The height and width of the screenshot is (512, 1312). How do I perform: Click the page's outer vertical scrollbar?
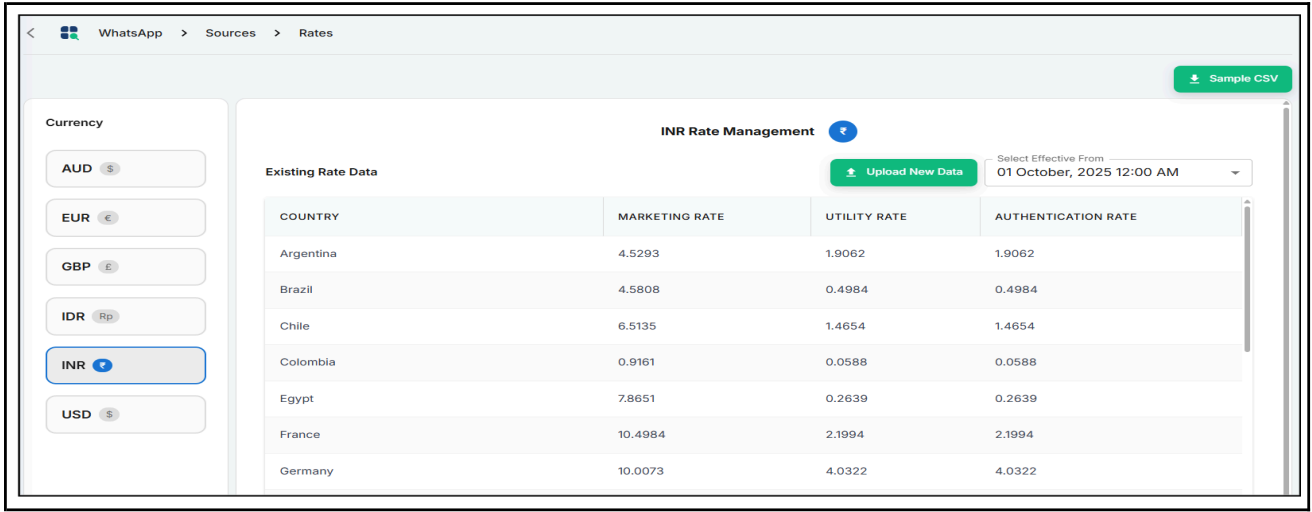coord(1285,300)
